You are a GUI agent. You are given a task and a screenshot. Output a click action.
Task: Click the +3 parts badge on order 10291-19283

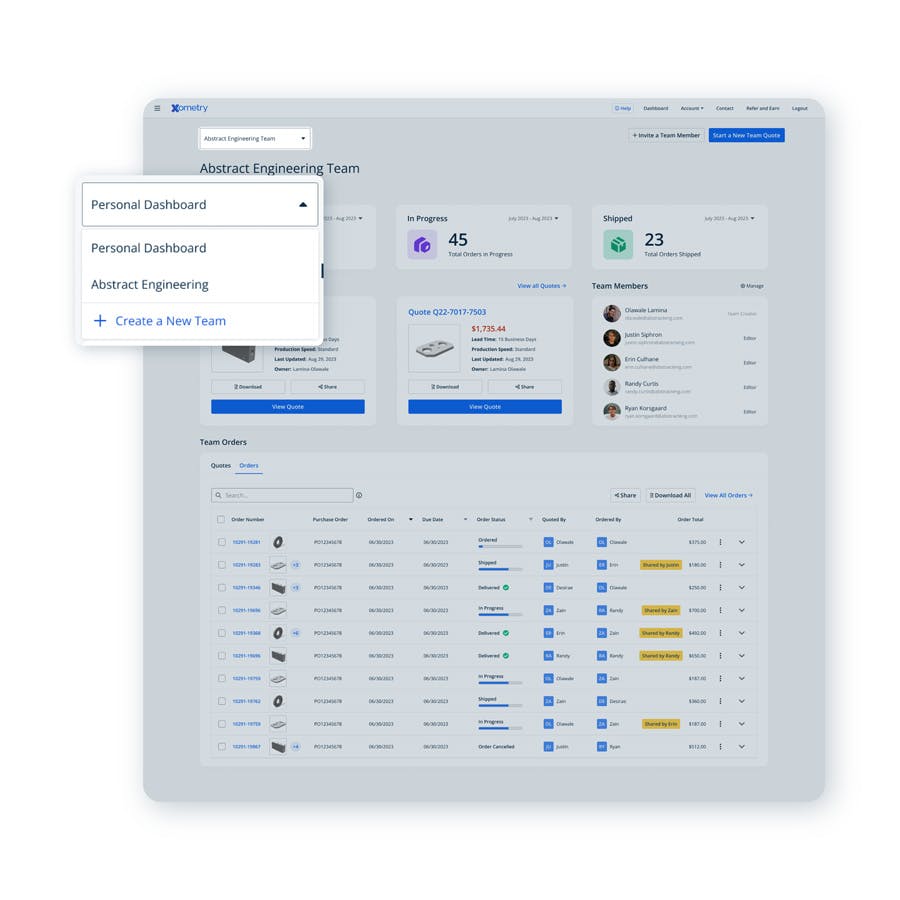(x=296, y=565)
